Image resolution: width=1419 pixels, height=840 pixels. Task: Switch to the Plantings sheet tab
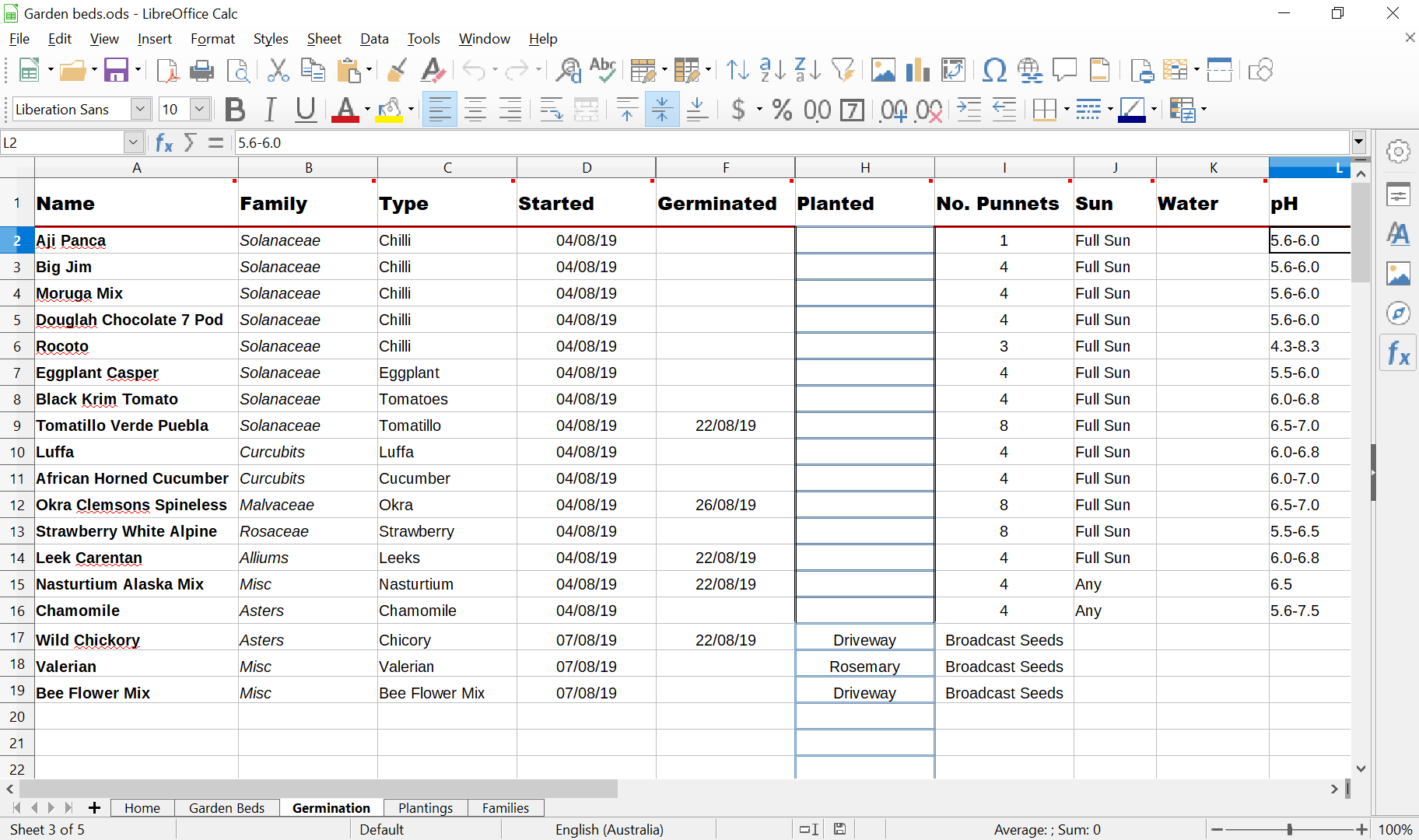(425, 808)
